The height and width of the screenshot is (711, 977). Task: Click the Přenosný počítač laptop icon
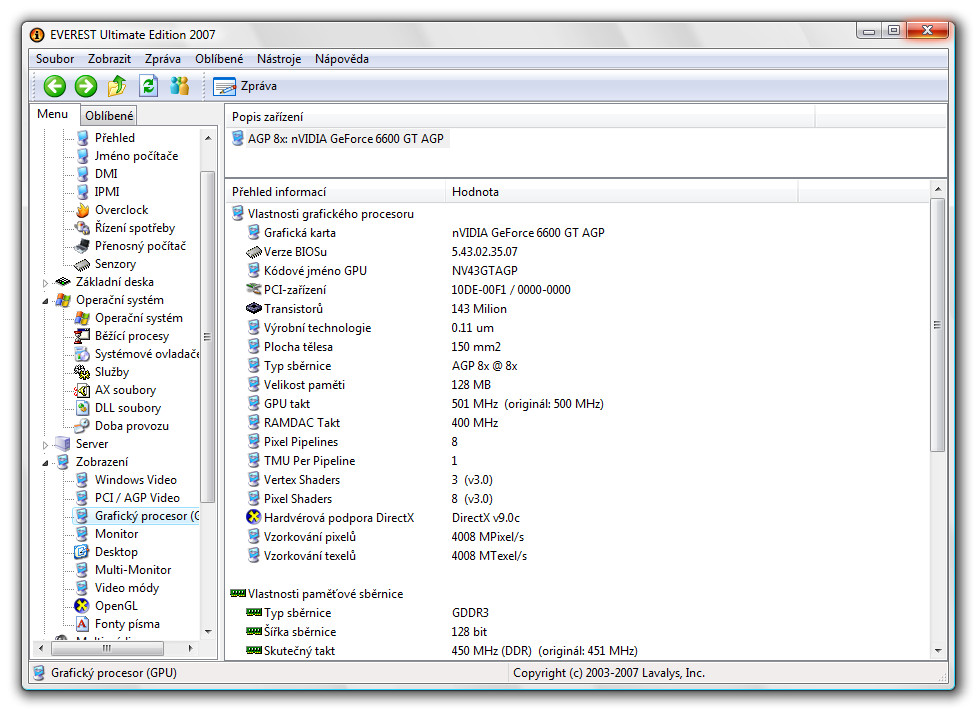[82, 246]
